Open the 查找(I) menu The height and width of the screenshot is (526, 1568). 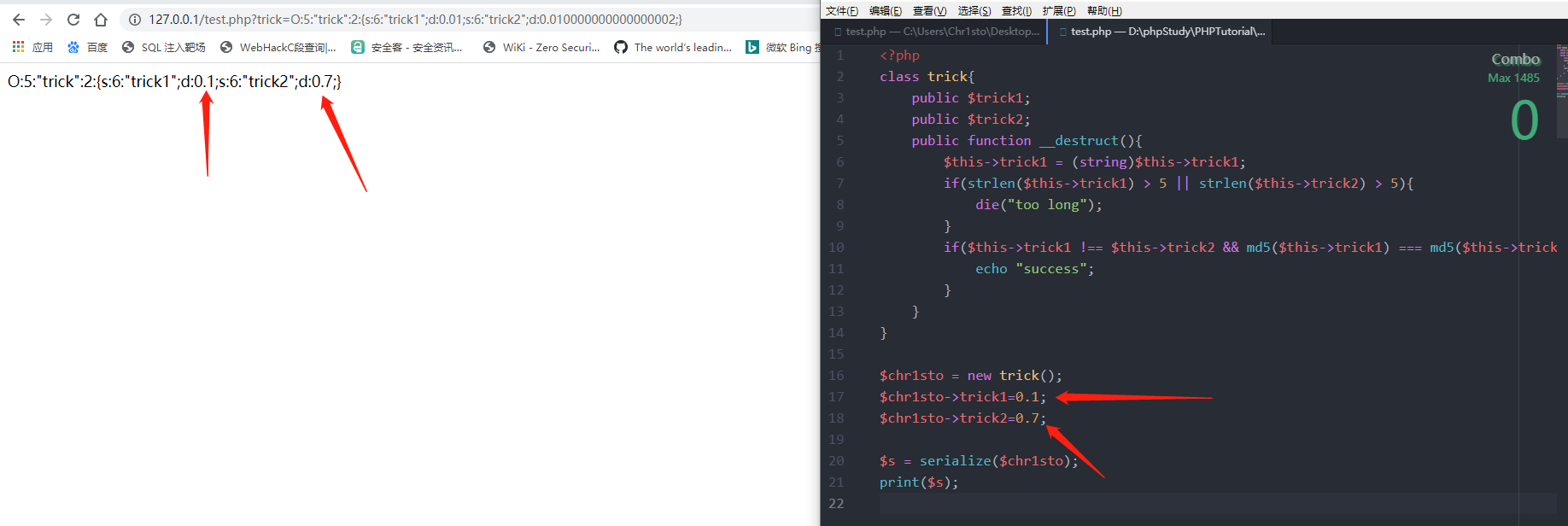(1016, 10)
